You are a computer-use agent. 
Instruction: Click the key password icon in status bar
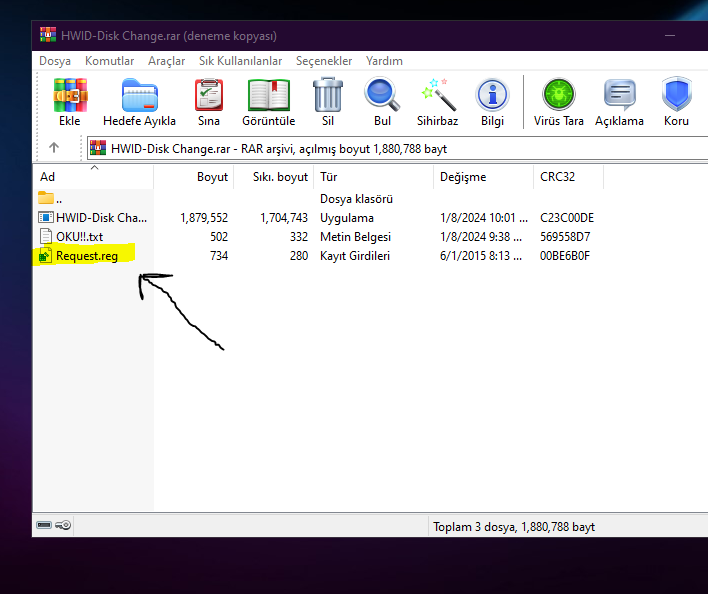(x=63, y=525)
